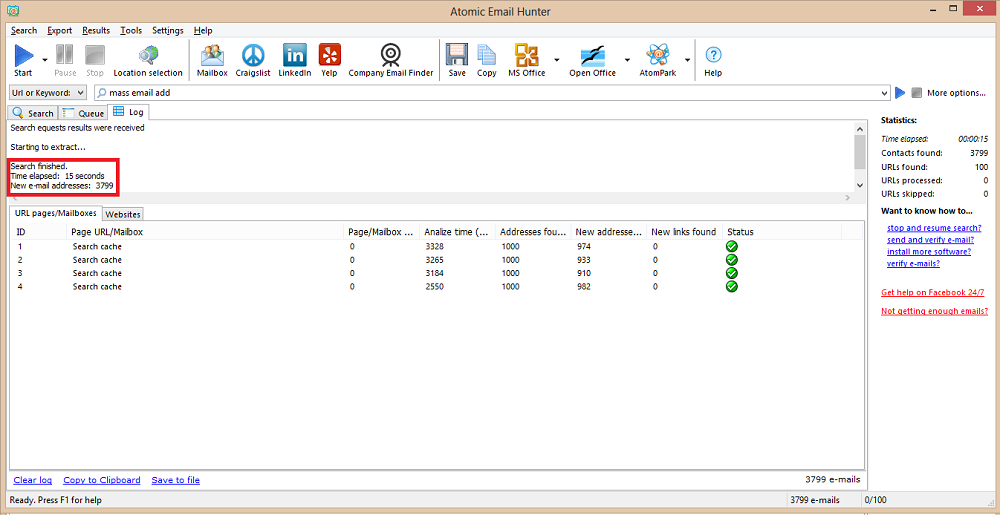This screenshot has height=515, width=1000.
Task: Click the Save to file link
Action: (175, 480)
